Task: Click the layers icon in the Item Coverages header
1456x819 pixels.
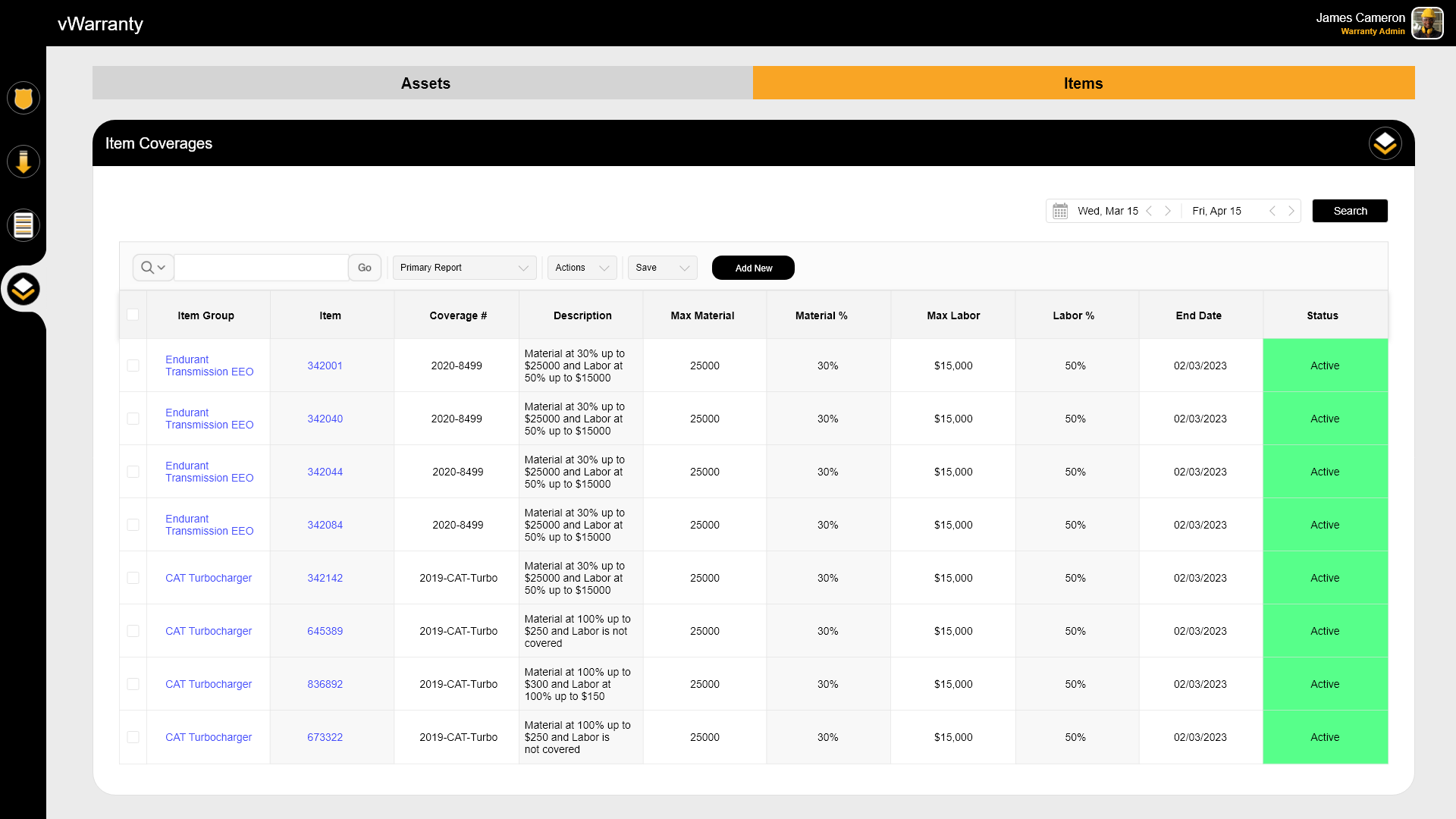Action: pyautogui.click(x=1385, y=143)
